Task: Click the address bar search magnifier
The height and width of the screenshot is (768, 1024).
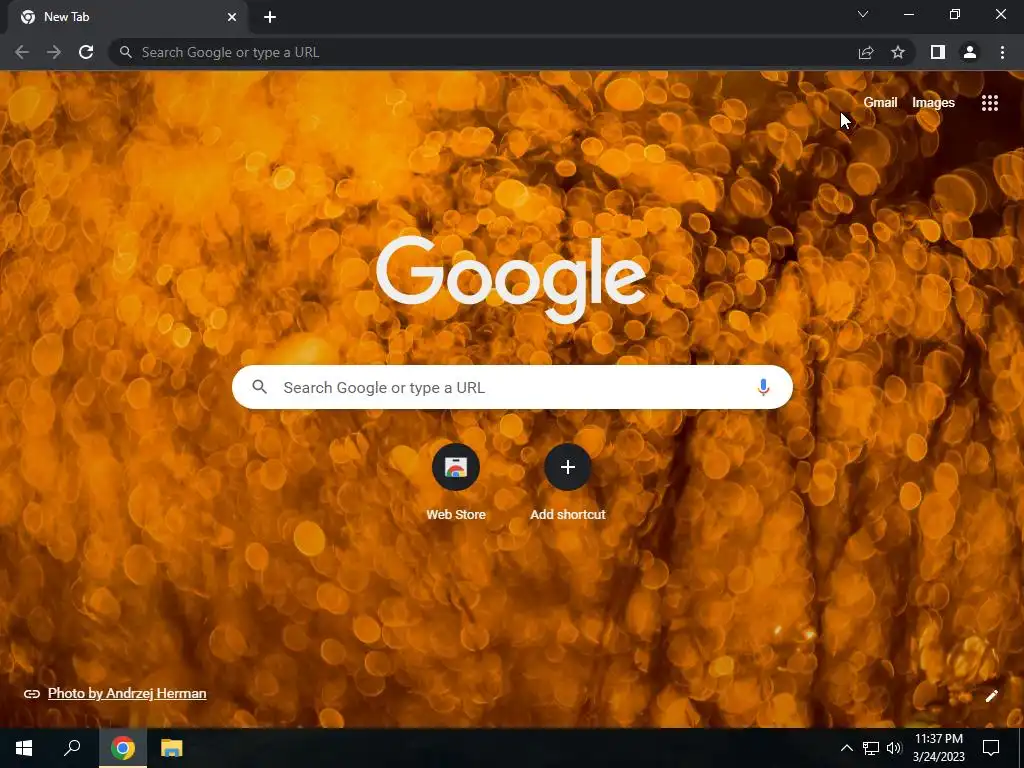Action: pos(126,52)
